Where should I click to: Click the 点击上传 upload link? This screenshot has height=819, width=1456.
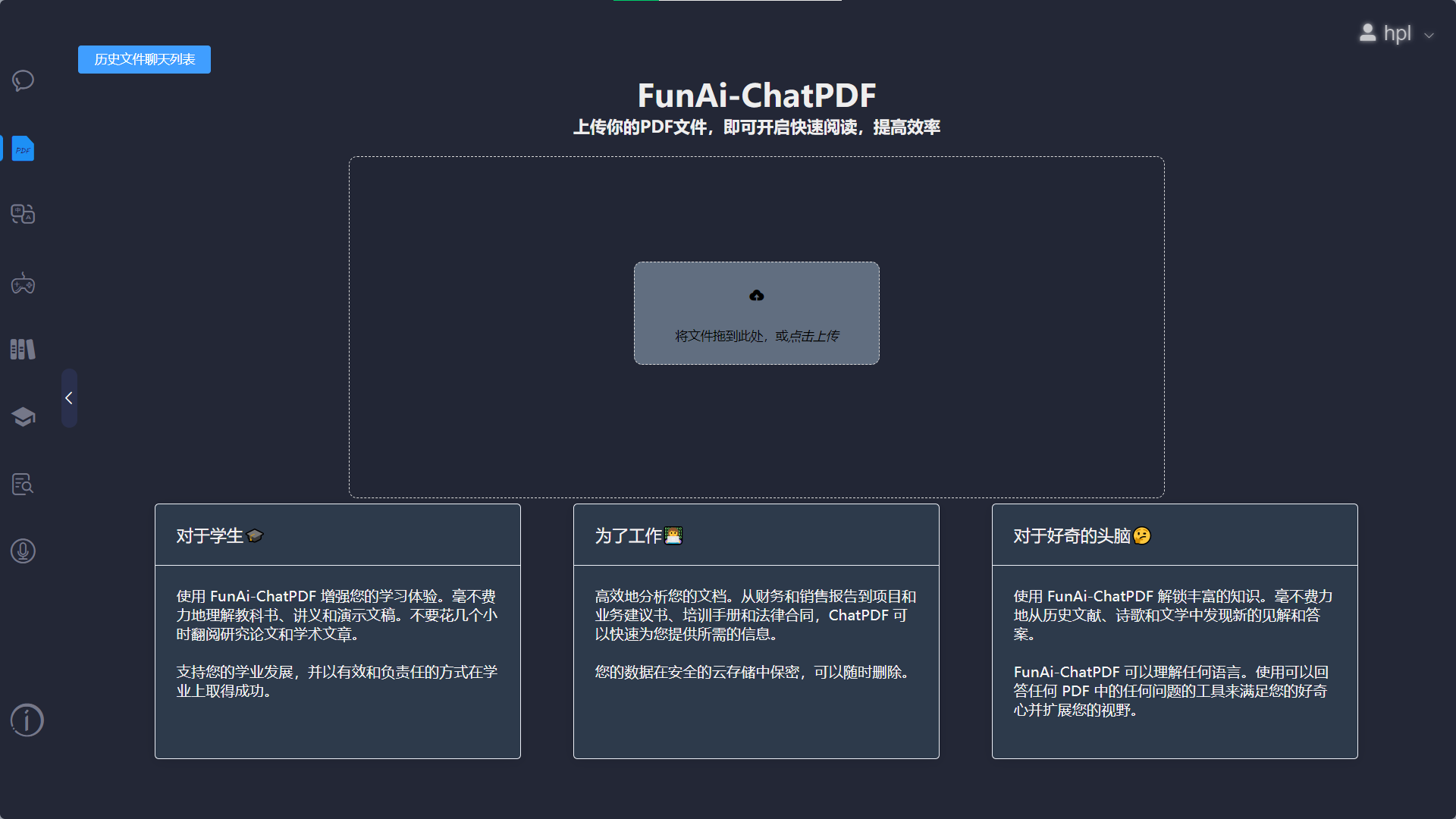click(x=814, y=336)
